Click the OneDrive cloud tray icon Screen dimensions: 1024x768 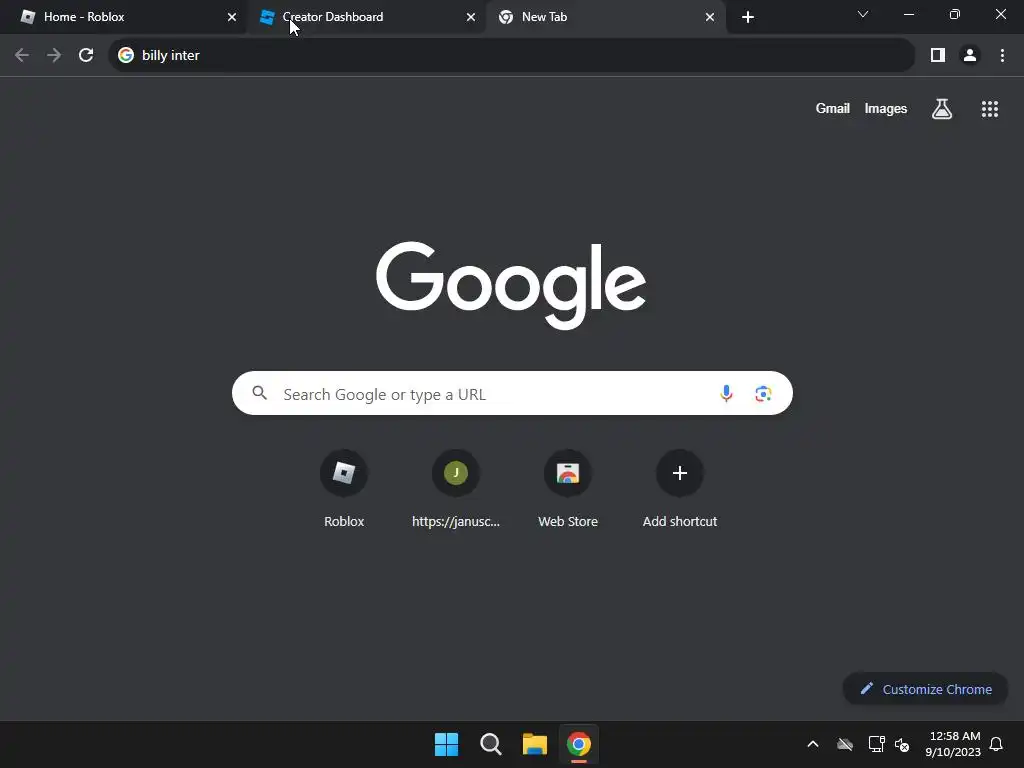coord(845,744)
